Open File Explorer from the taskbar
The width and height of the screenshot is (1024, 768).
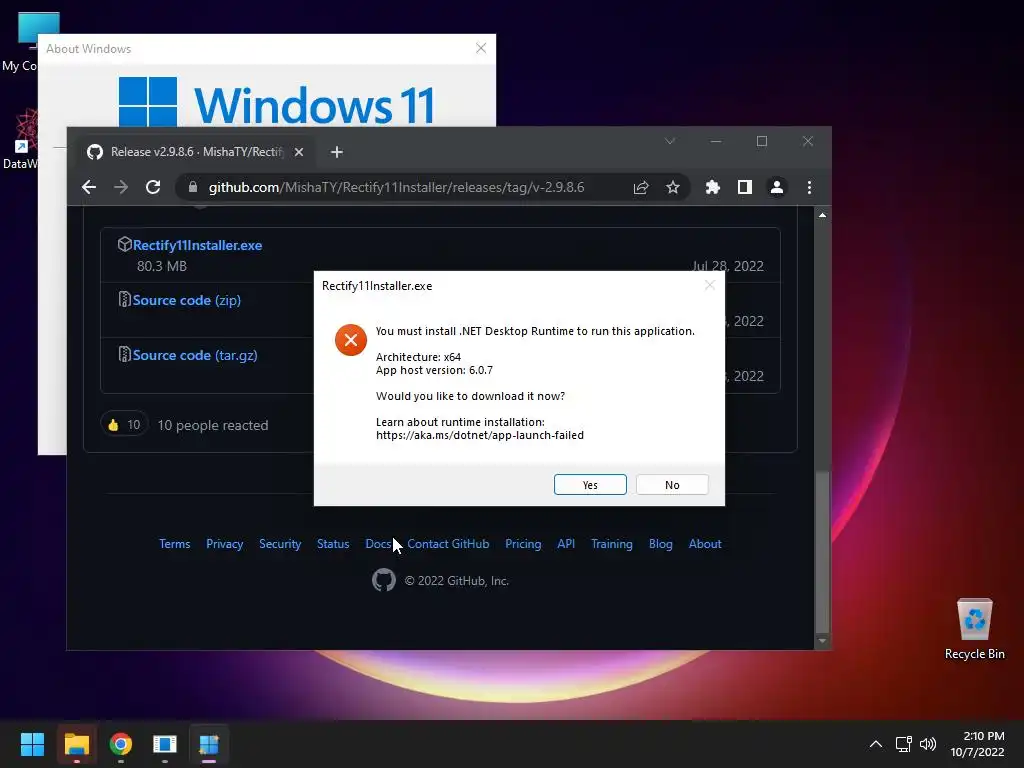(76, 744)
